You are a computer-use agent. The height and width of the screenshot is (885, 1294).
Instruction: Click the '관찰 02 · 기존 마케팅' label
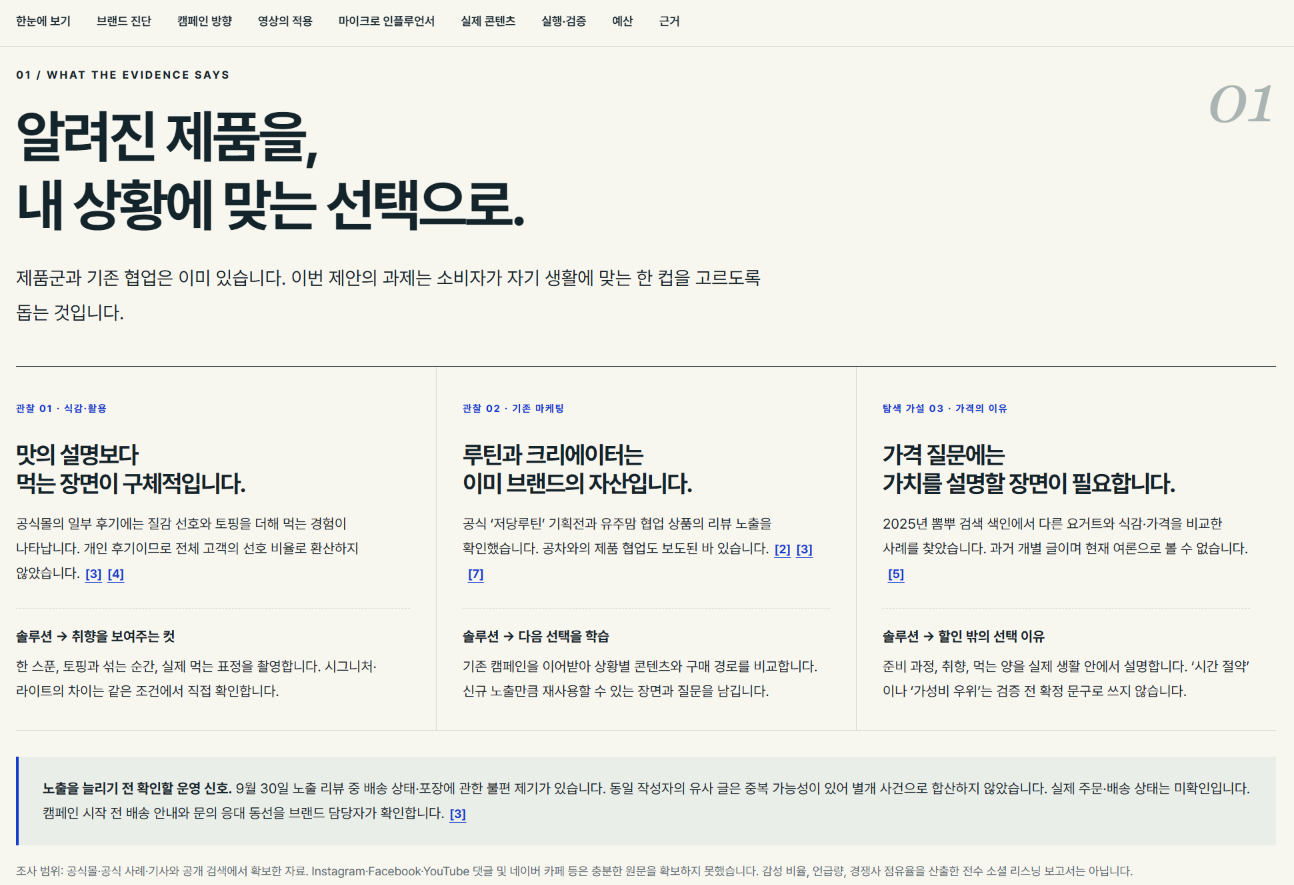[x=513, y=409]
